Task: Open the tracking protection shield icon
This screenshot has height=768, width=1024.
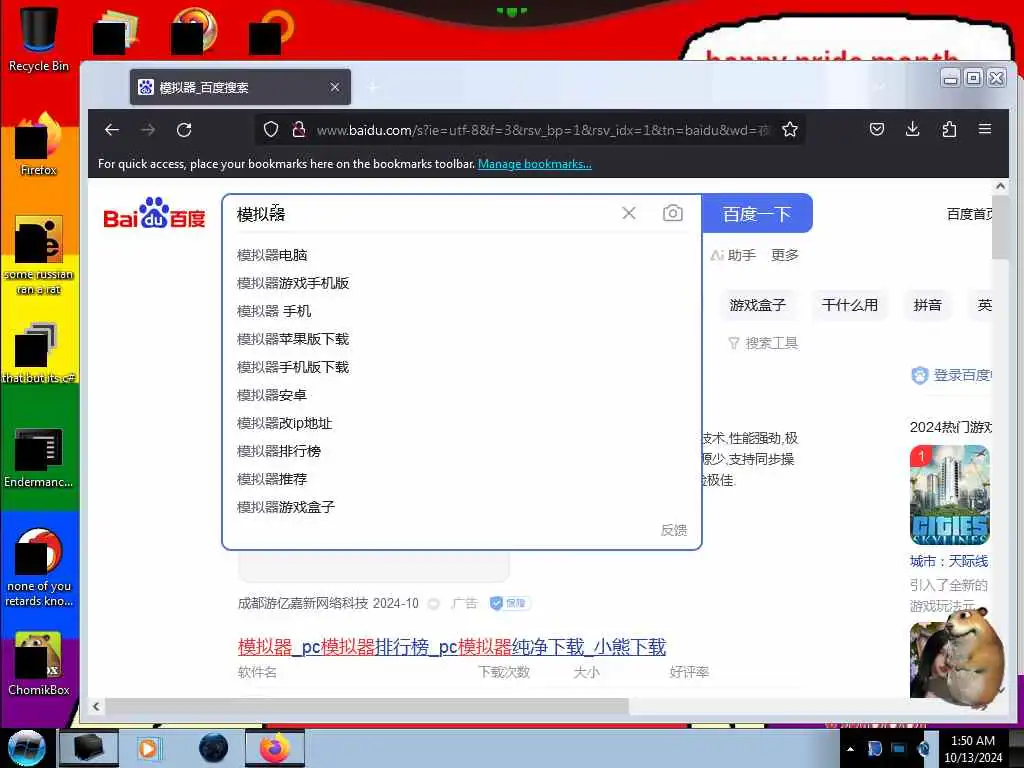Action: [271, 130]
